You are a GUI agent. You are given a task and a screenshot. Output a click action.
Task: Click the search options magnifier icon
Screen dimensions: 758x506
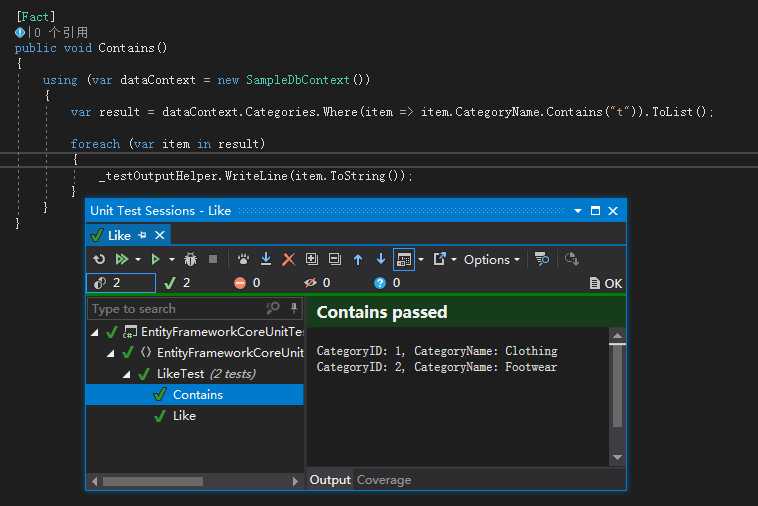pyautogui.click(x=273, y=308)
